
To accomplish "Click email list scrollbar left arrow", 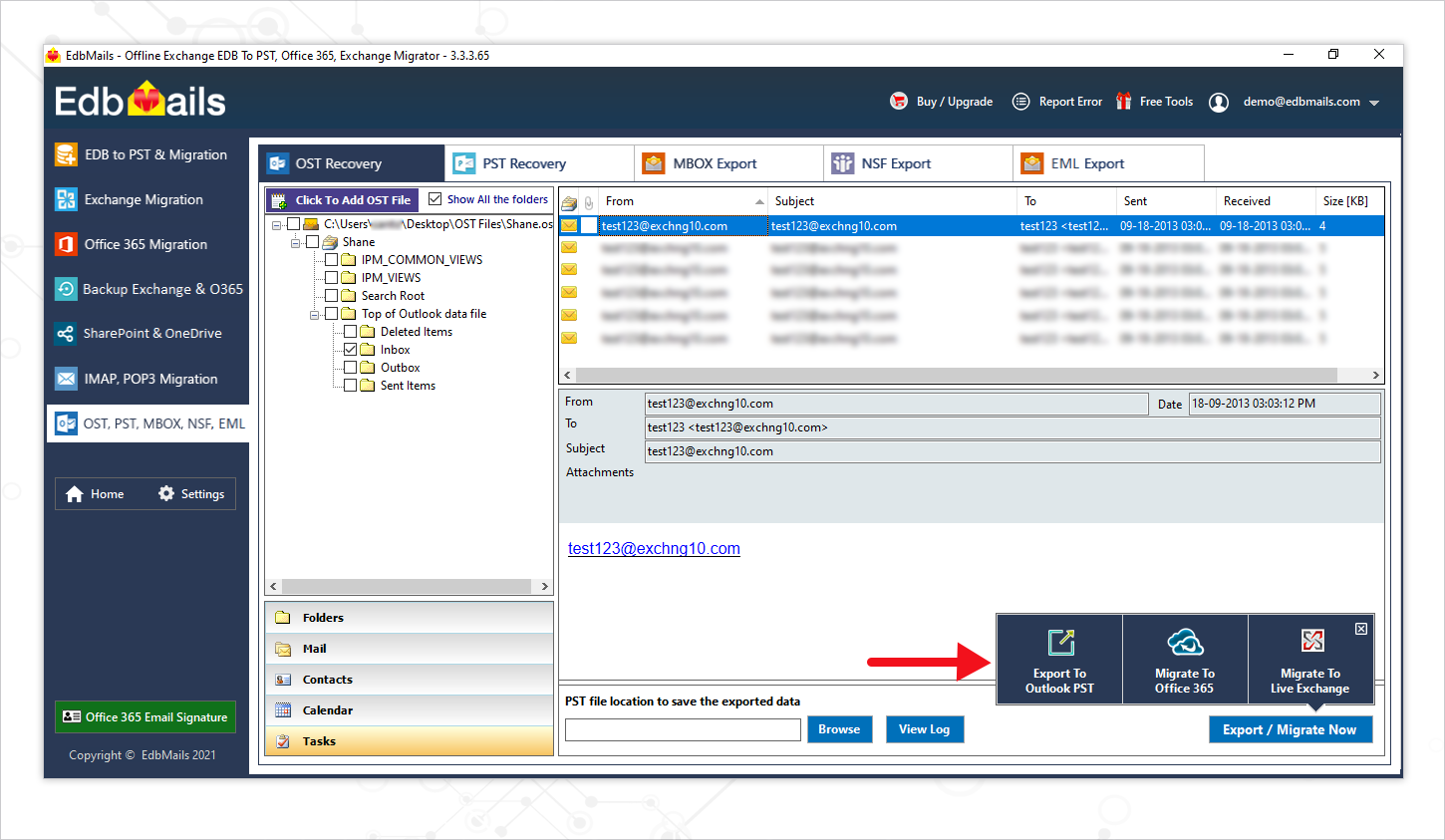I will [x=568, y=376].
